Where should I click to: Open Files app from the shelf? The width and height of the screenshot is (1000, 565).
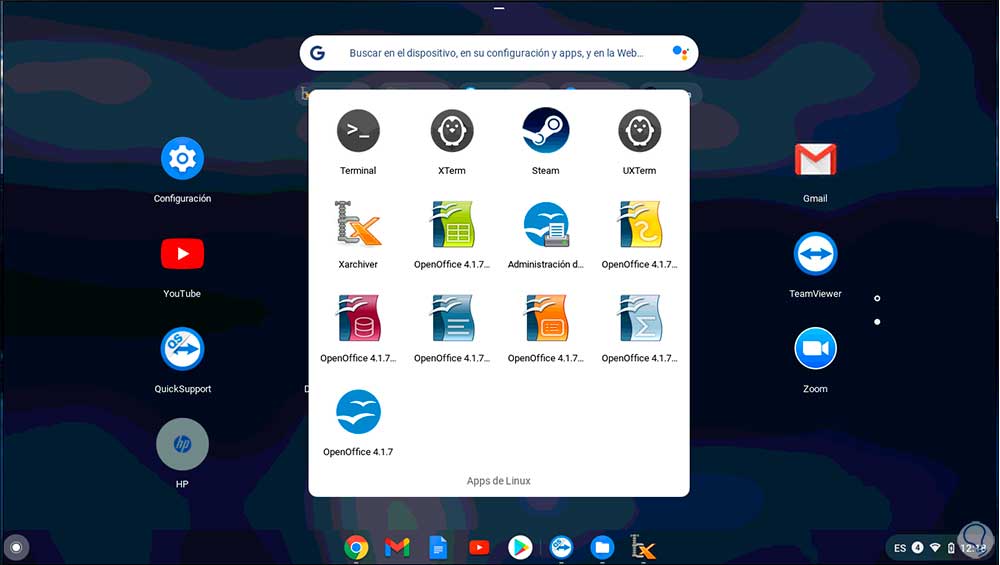602,548
